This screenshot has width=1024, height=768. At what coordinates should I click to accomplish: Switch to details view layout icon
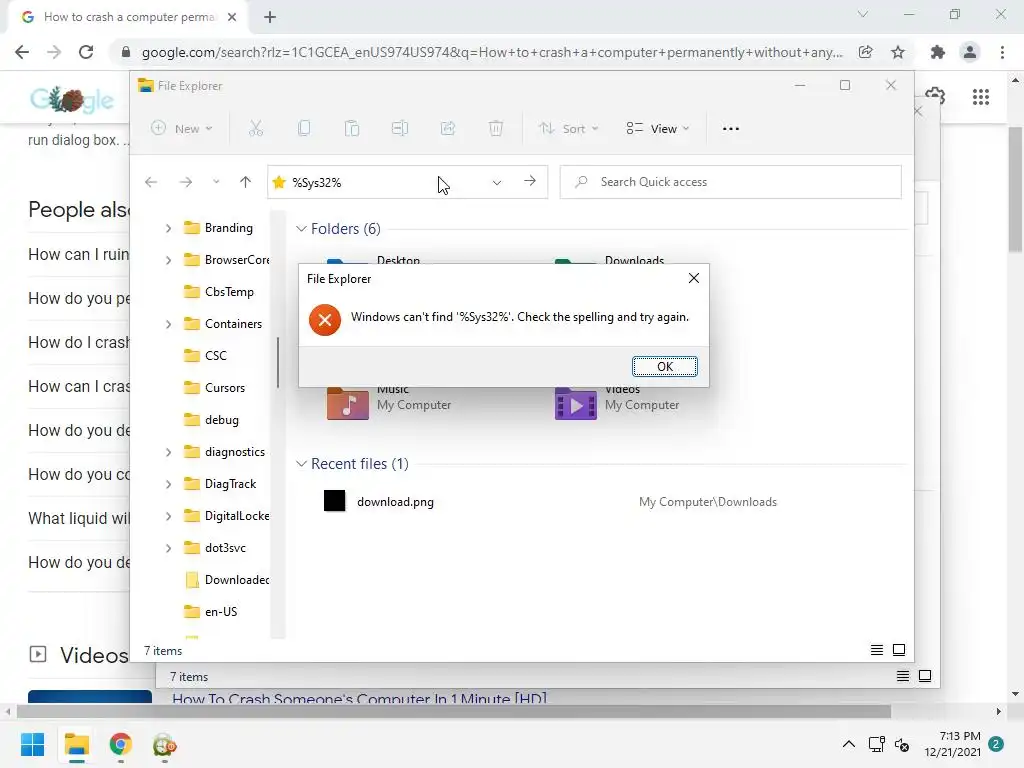coord(877,650)
